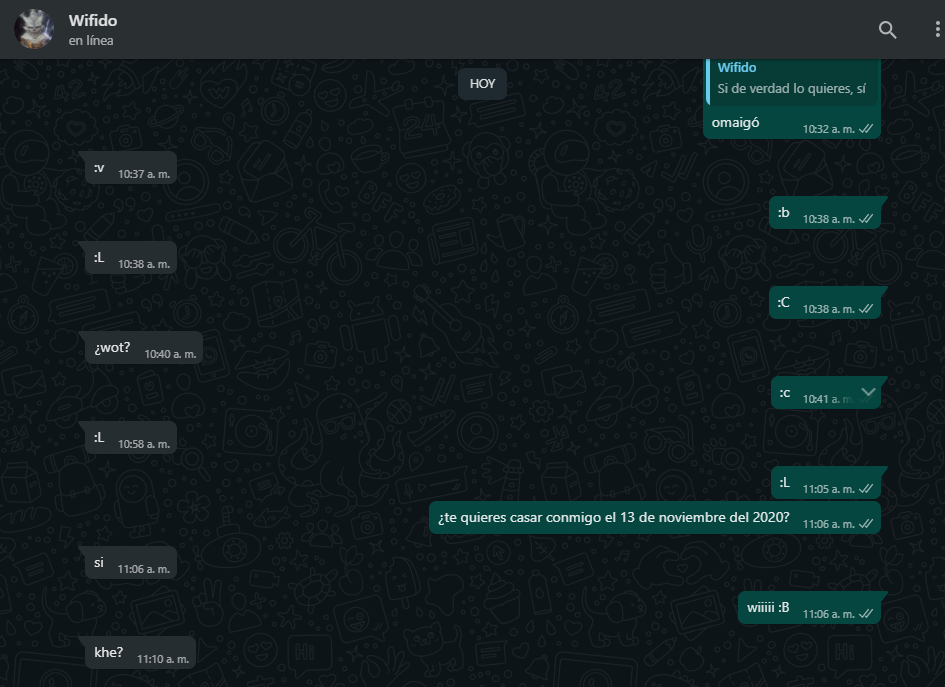Click read-receipt checkmarks on 'omaigó' message

pos(866,129)
